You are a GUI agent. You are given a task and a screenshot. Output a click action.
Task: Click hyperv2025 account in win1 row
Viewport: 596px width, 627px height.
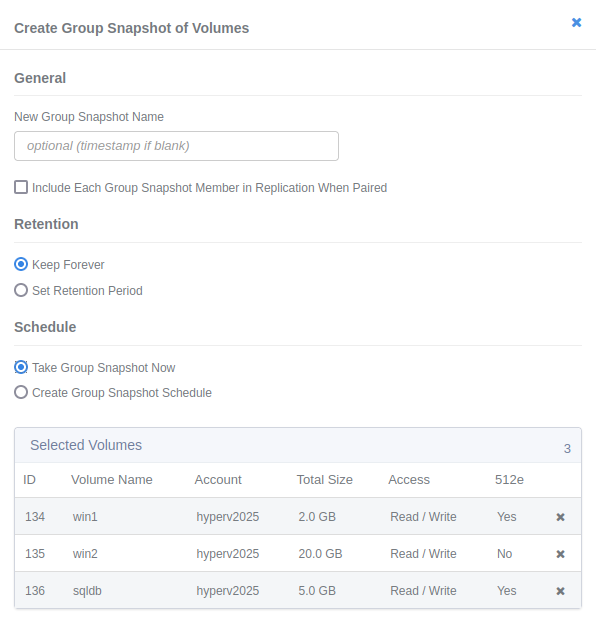coord(228,517)
